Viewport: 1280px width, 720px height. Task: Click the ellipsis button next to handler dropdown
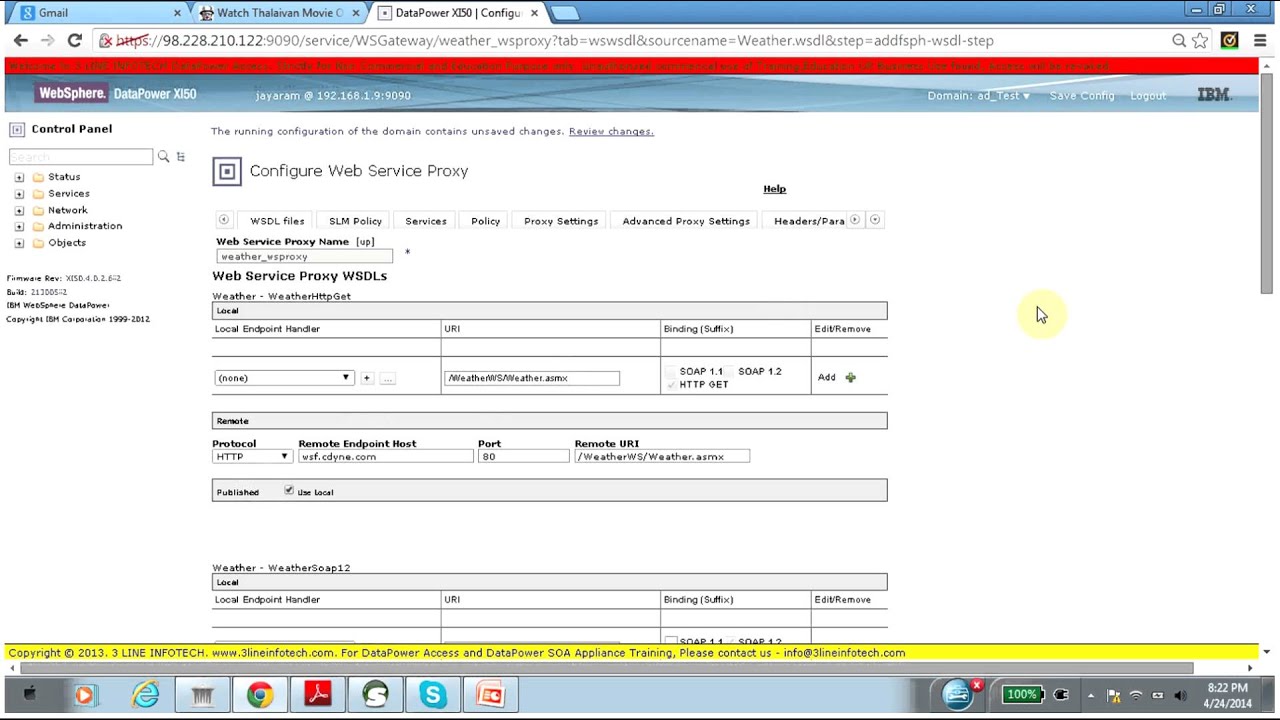point(388,378)
